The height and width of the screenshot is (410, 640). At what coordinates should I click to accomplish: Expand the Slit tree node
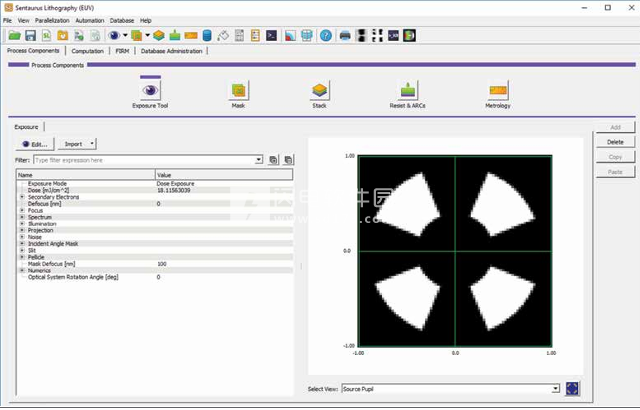22,250
